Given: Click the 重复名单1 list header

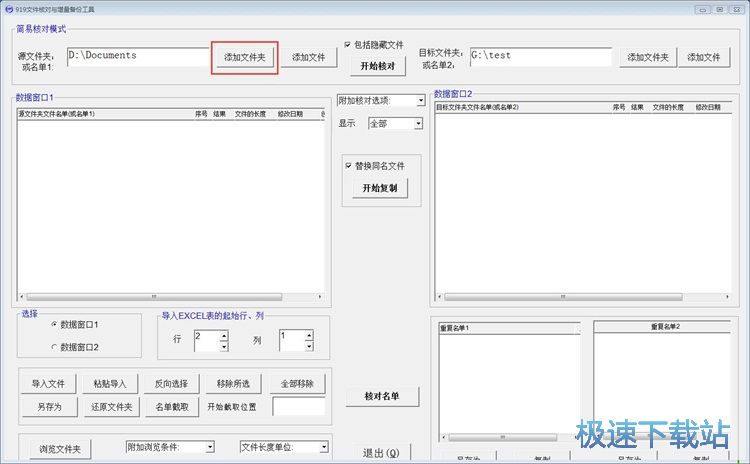Looking at the screenshot, I should (509, 328).
